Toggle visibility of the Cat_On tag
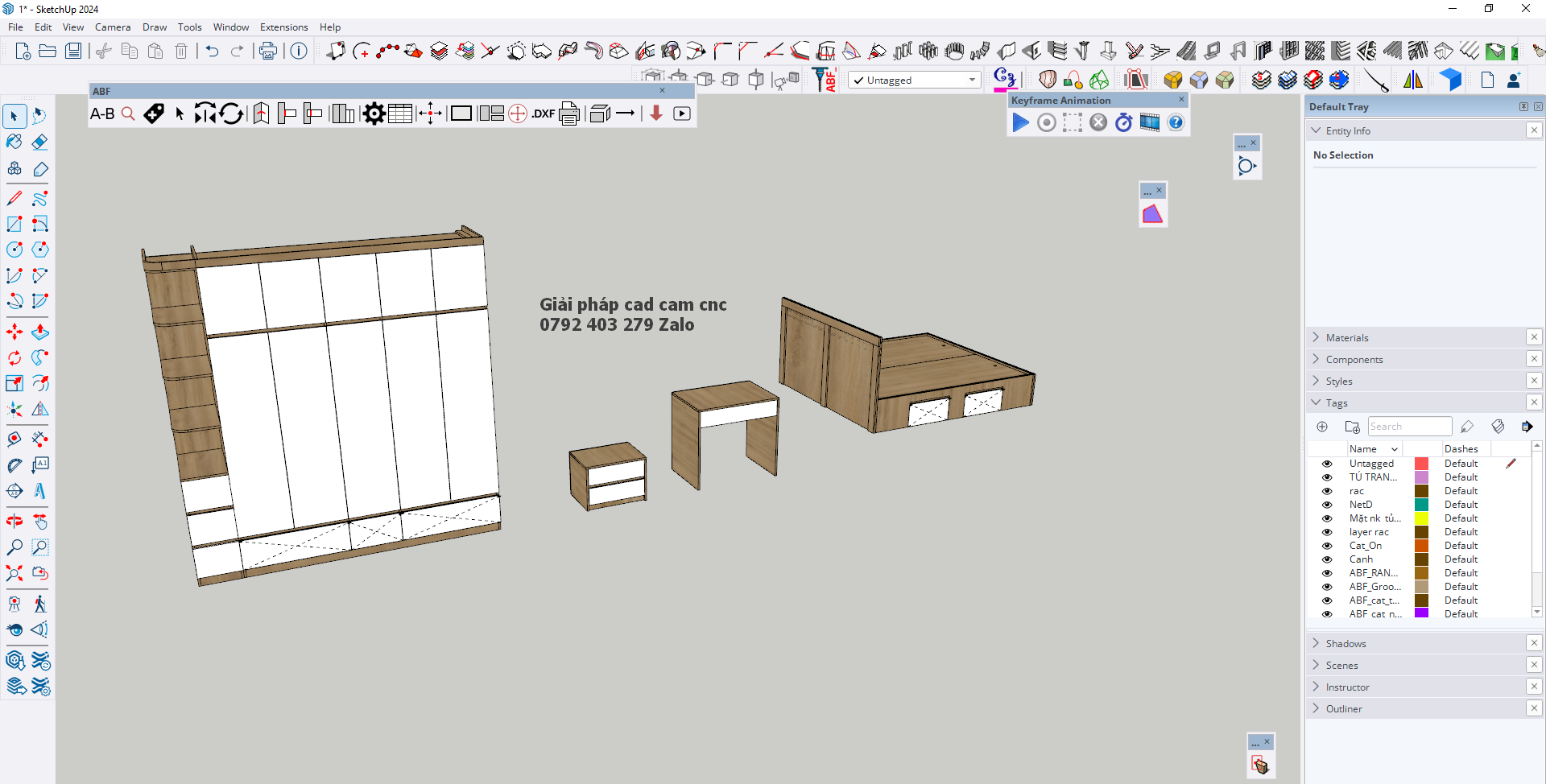 tap(1327, 546)
